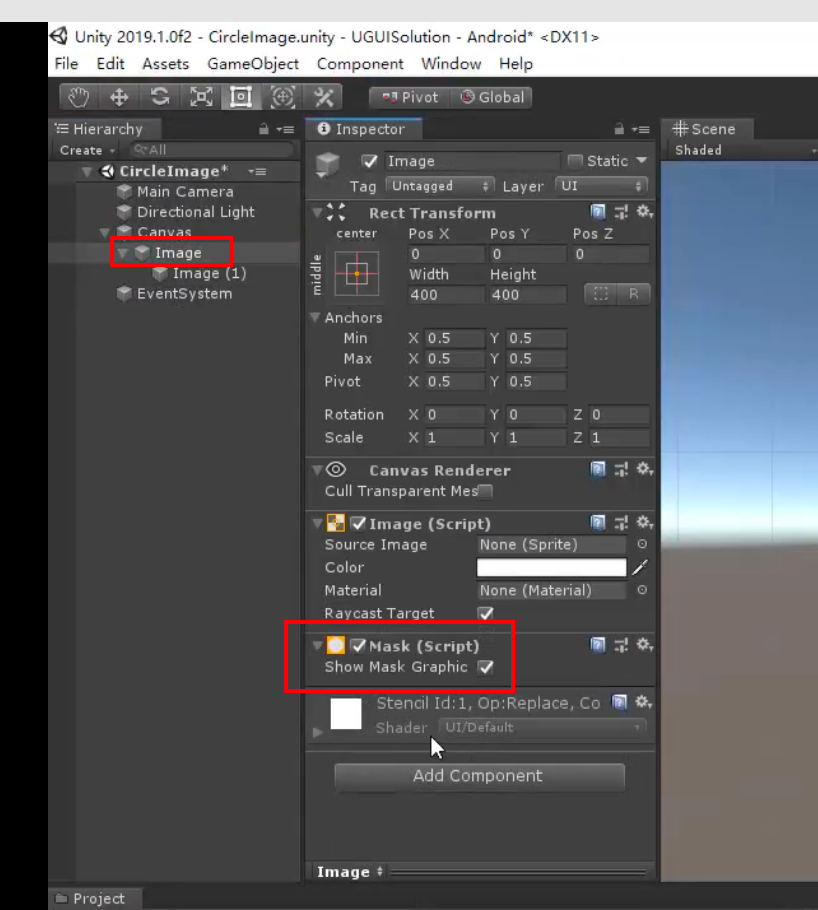Disable the Image Script component

point(358,523)
